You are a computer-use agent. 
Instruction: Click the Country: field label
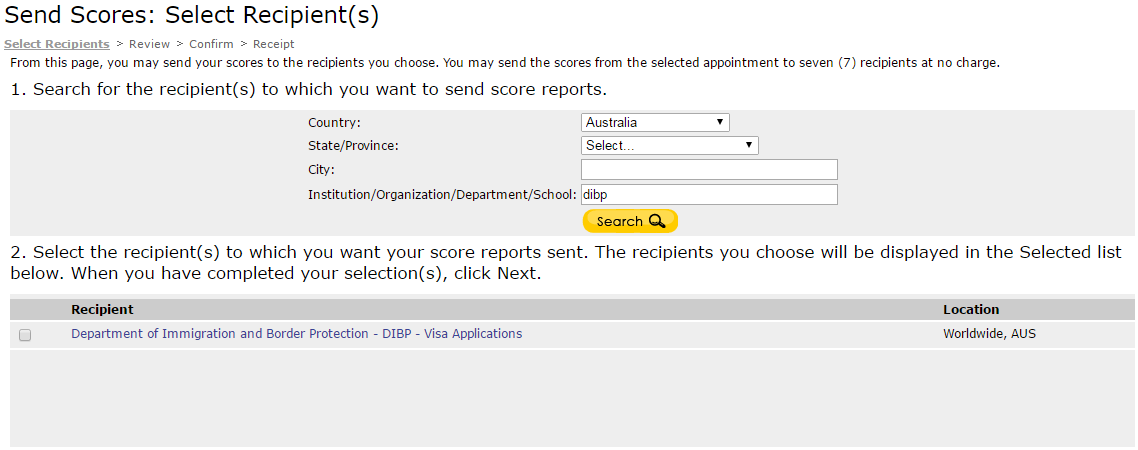point(334,123)
